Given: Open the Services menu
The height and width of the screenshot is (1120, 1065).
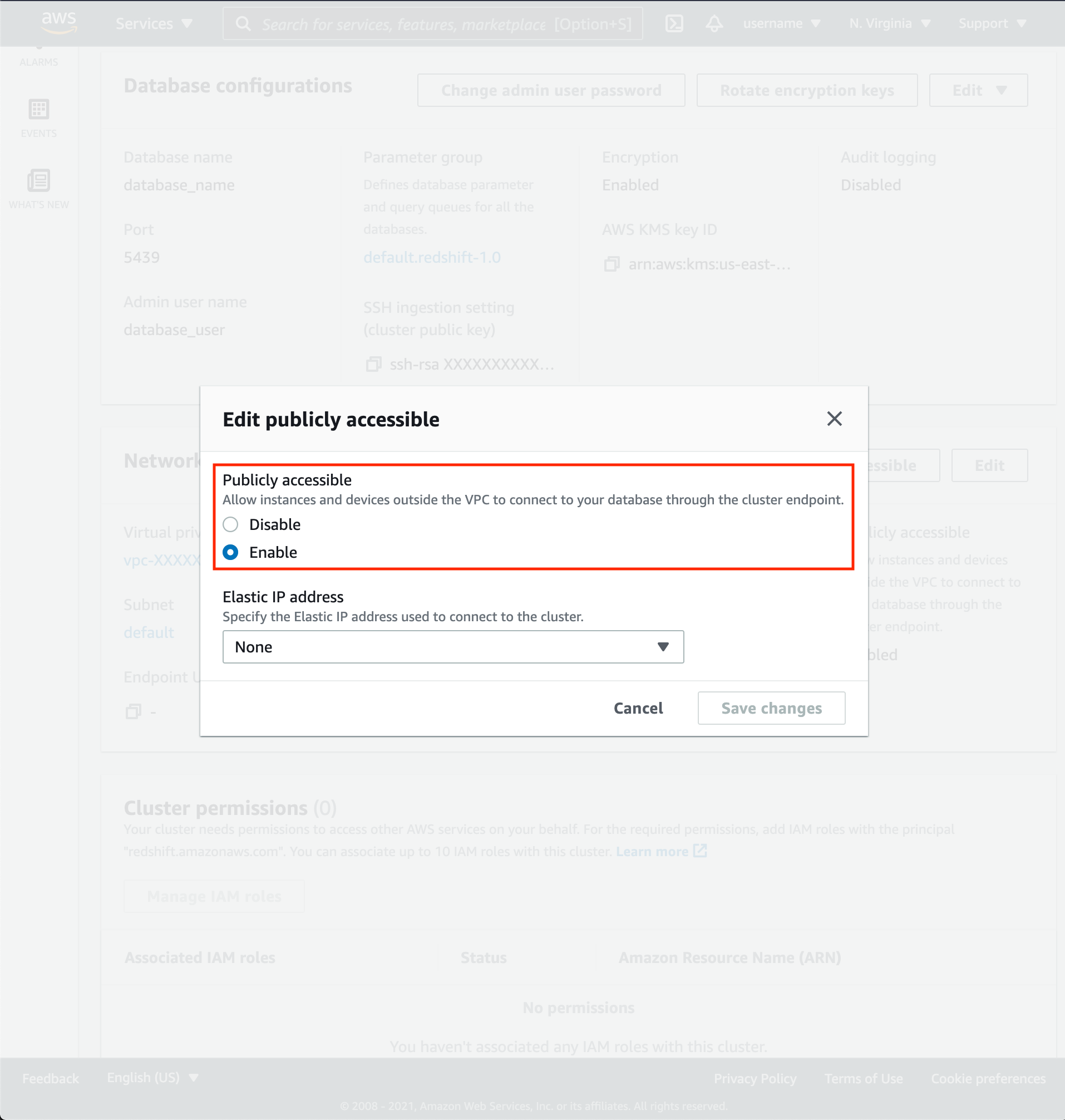Looking at the screenshot, I should pyautogui.click(x=154, y=24).
